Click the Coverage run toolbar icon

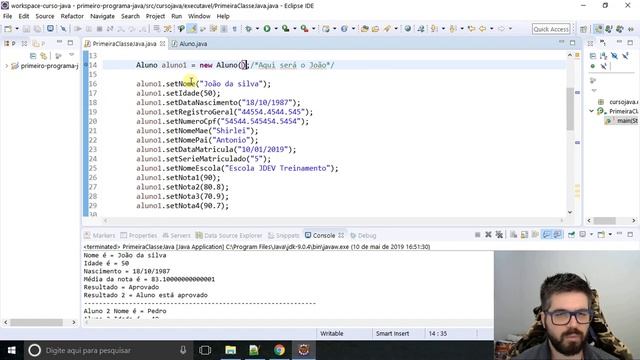point(286,29)
